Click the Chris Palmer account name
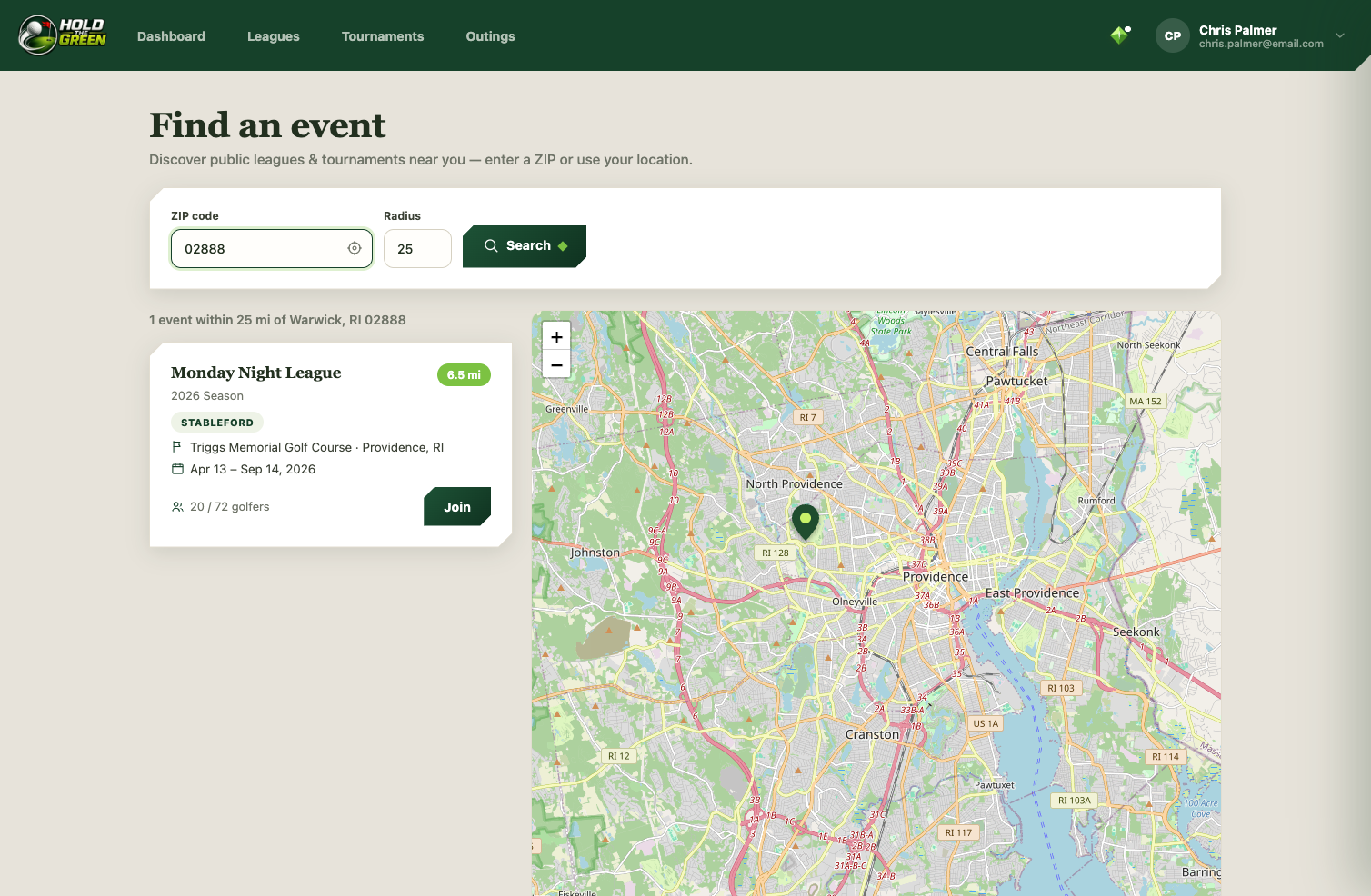 click(1237, 30)
